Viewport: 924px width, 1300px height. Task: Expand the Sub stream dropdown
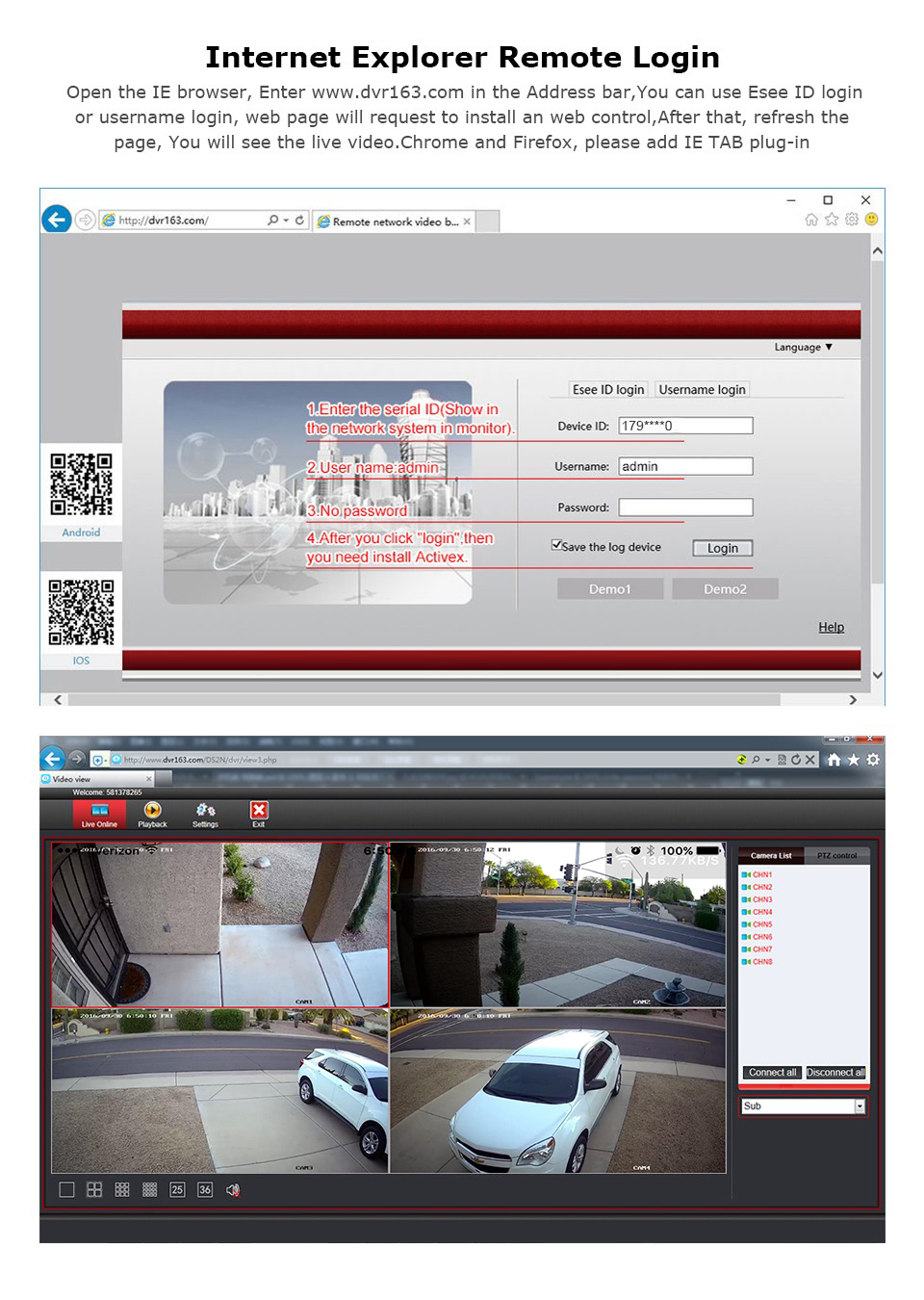click(x=860, y=1106)
